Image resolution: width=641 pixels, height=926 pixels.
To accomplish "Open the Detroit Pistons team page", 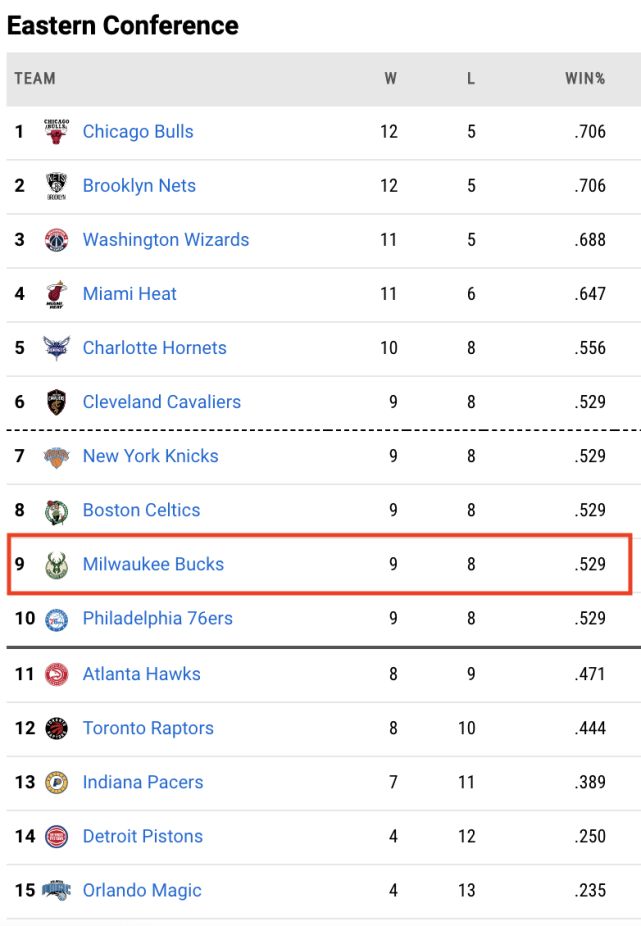I will pos(143,836).
